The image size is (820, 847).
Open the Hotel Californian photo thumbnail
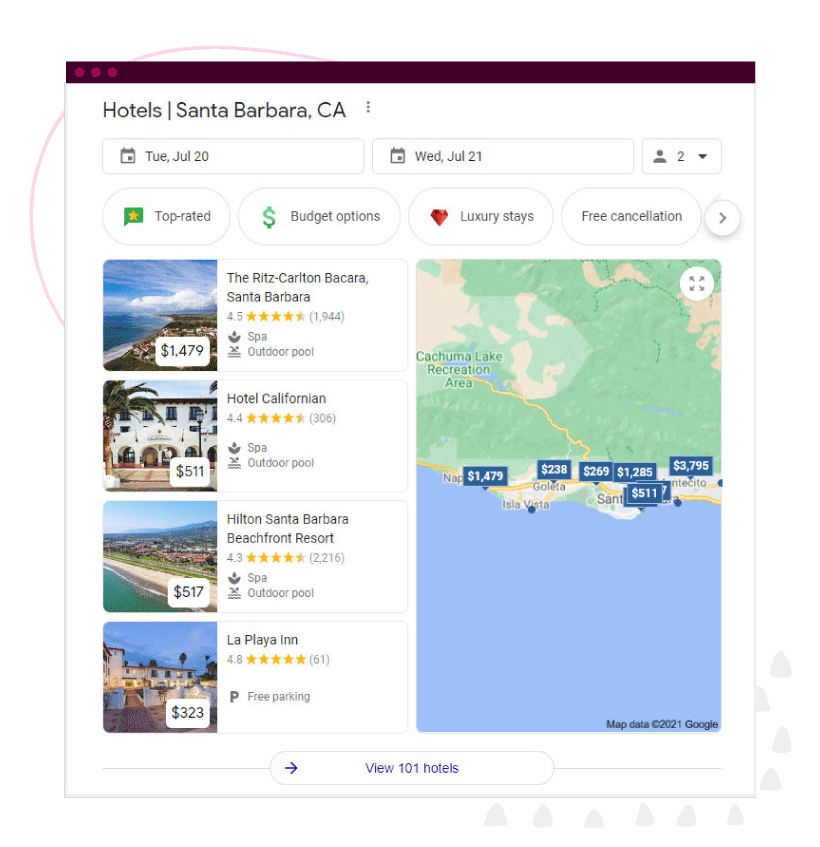click(160, 435)
